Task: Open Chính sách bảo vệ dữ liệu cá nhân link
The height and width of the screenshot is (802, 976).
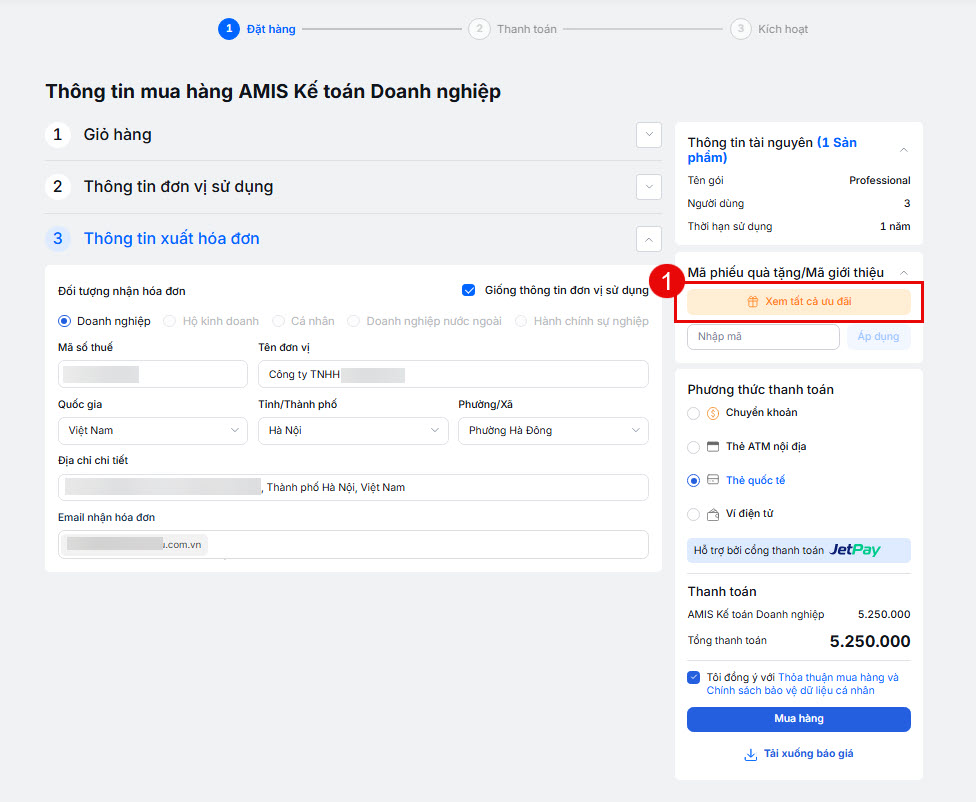Action: [791, 691]
